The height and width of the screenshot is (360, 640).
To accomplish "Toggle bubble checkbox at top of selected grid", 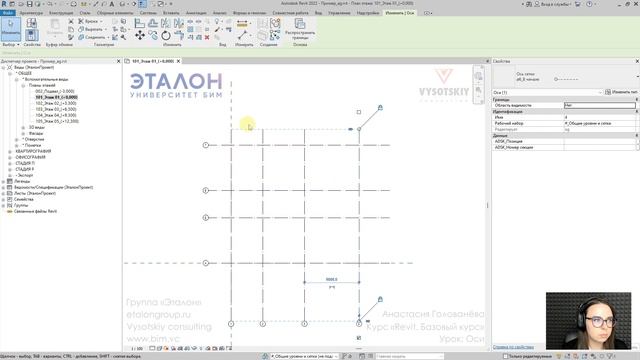I will [359, 112].
